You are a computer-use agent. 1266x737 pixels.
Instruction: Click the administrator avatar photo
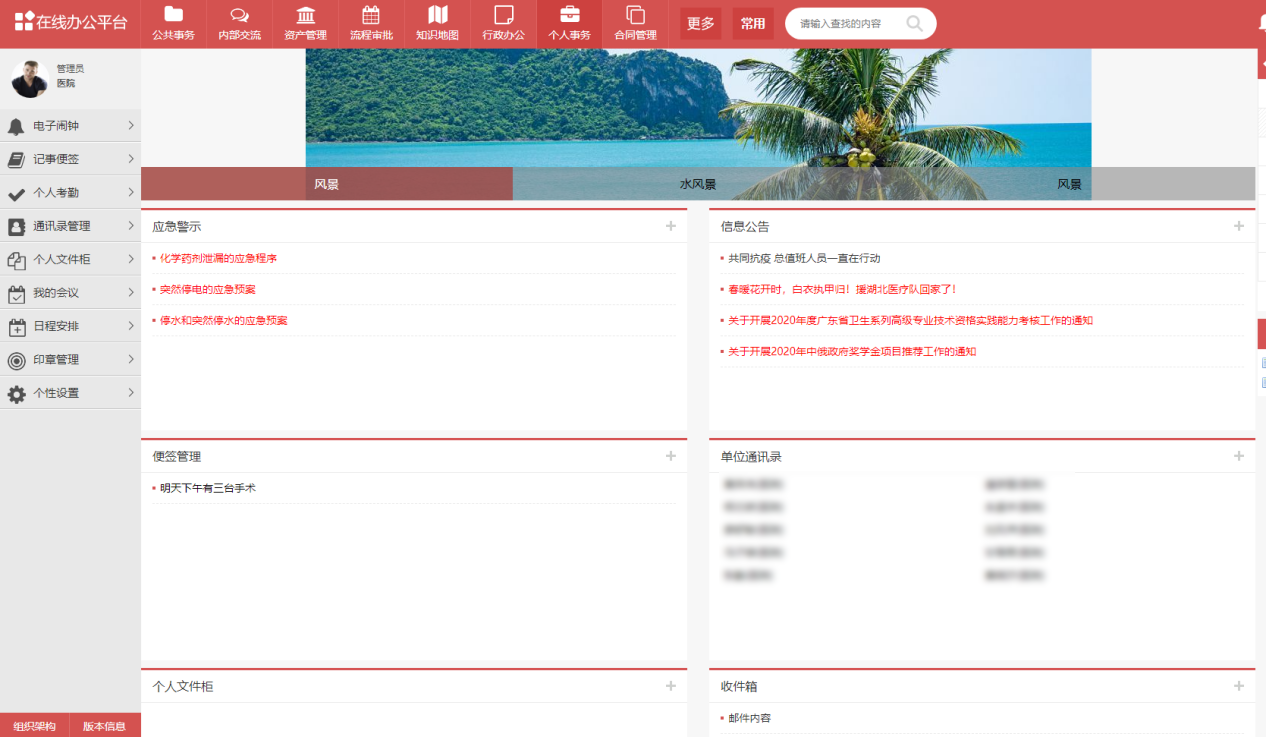click(x=30, y=78)
